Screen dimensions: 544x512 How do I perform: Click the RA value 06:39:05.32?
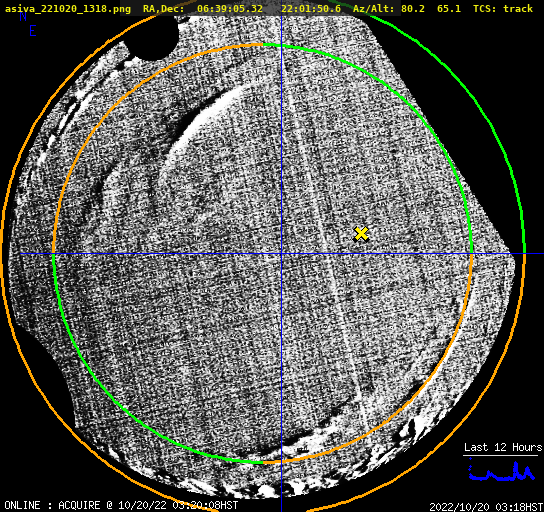click(x=230, y=9)
